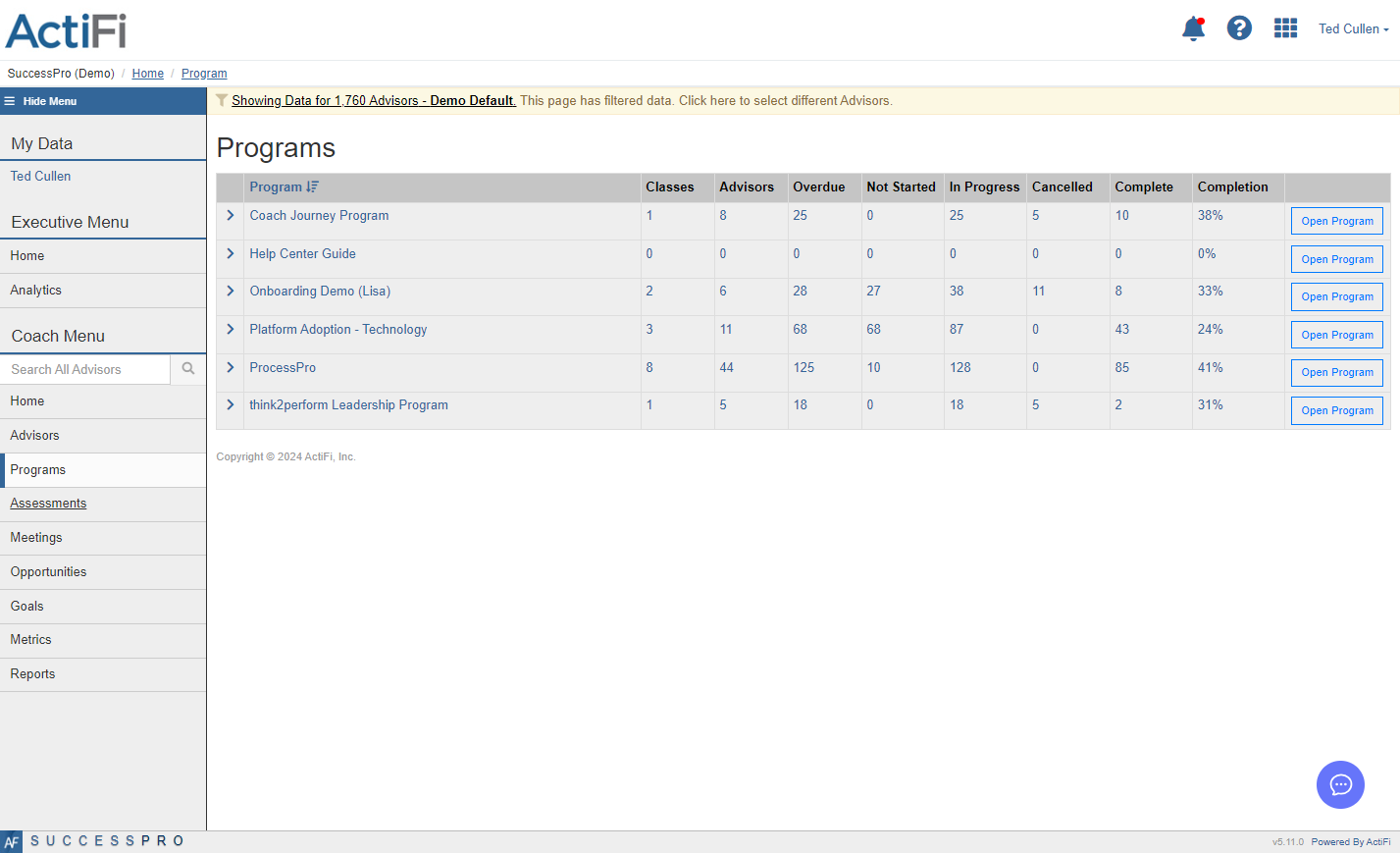This screenshot has width=1400, height=853.
Task: Open the notifications bell
Action: tap(1193, 28)
